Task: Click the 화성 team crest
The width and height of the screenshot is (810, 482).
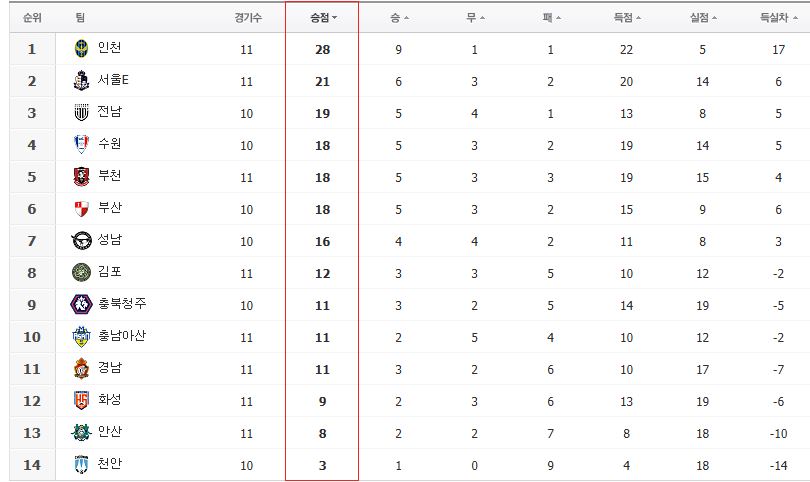Action: coord(81,400)
